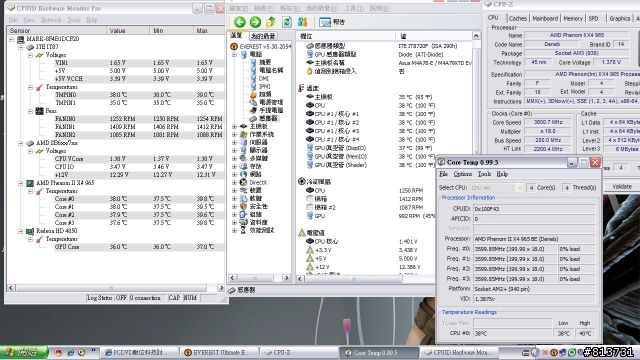Launch Internet Explorer from quick launch
This screenshot has height=360, width=640.
pos(70,352)
